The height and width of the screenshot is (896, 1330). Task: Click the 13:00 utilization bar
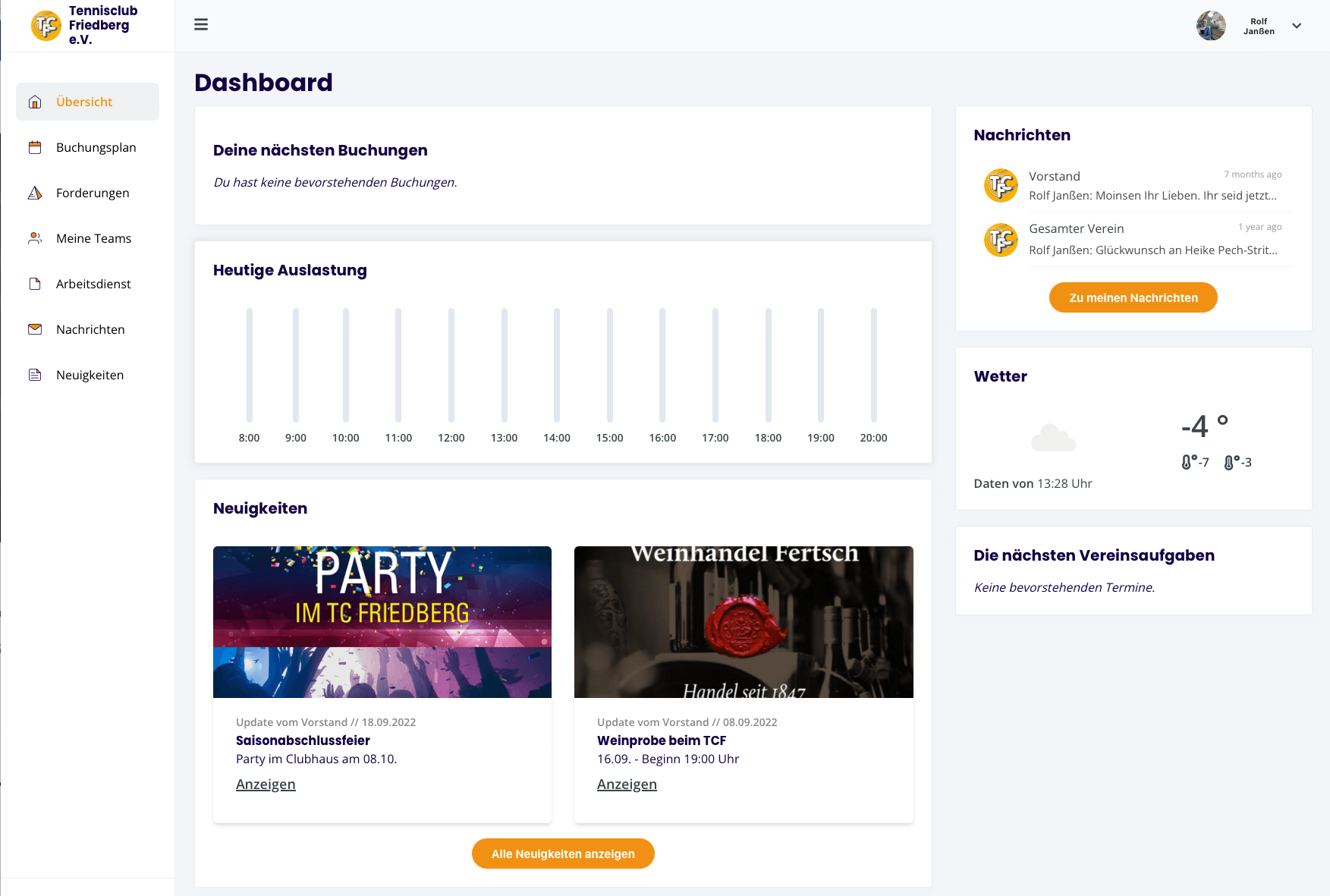pos(505,365)
